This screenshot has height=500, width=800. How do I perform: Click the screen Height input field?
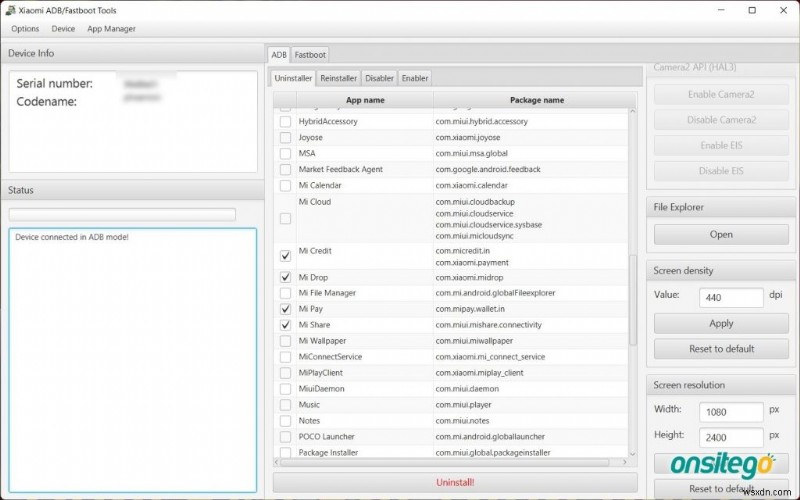[731, 437]
